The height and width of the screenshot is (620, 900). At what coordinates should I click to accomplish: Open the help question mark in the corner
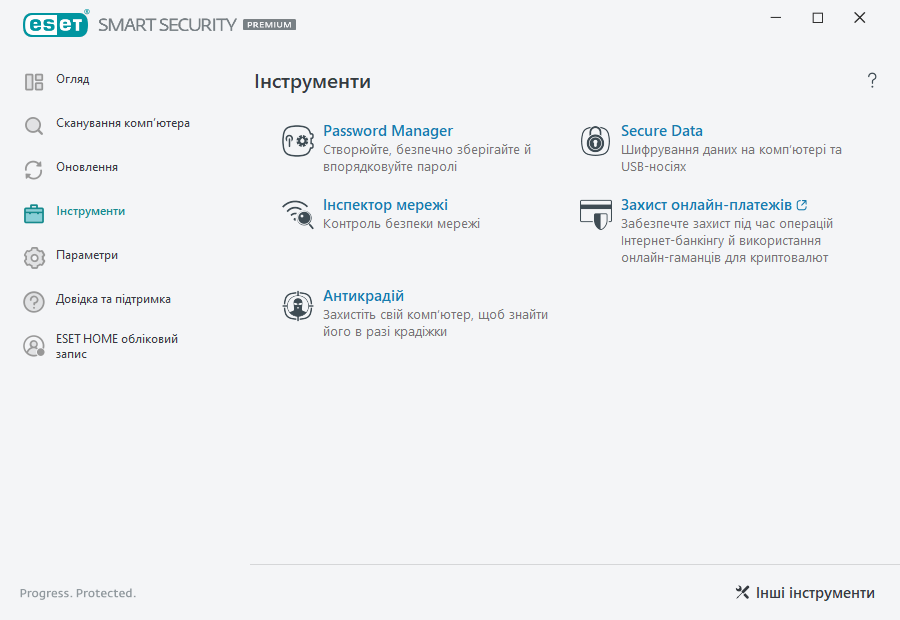click(871, 80)
